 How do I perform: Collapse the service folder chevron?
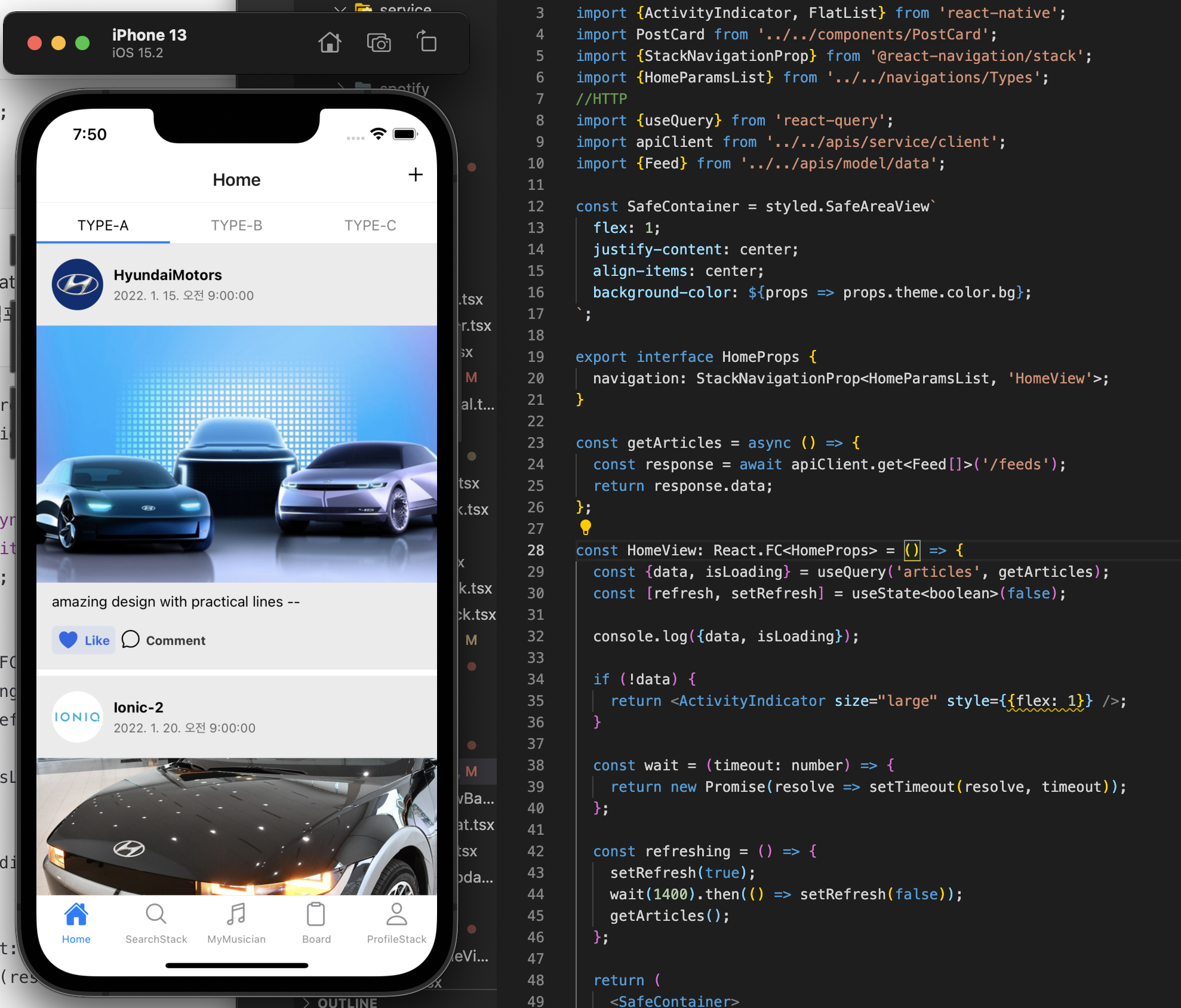(340, 8)
